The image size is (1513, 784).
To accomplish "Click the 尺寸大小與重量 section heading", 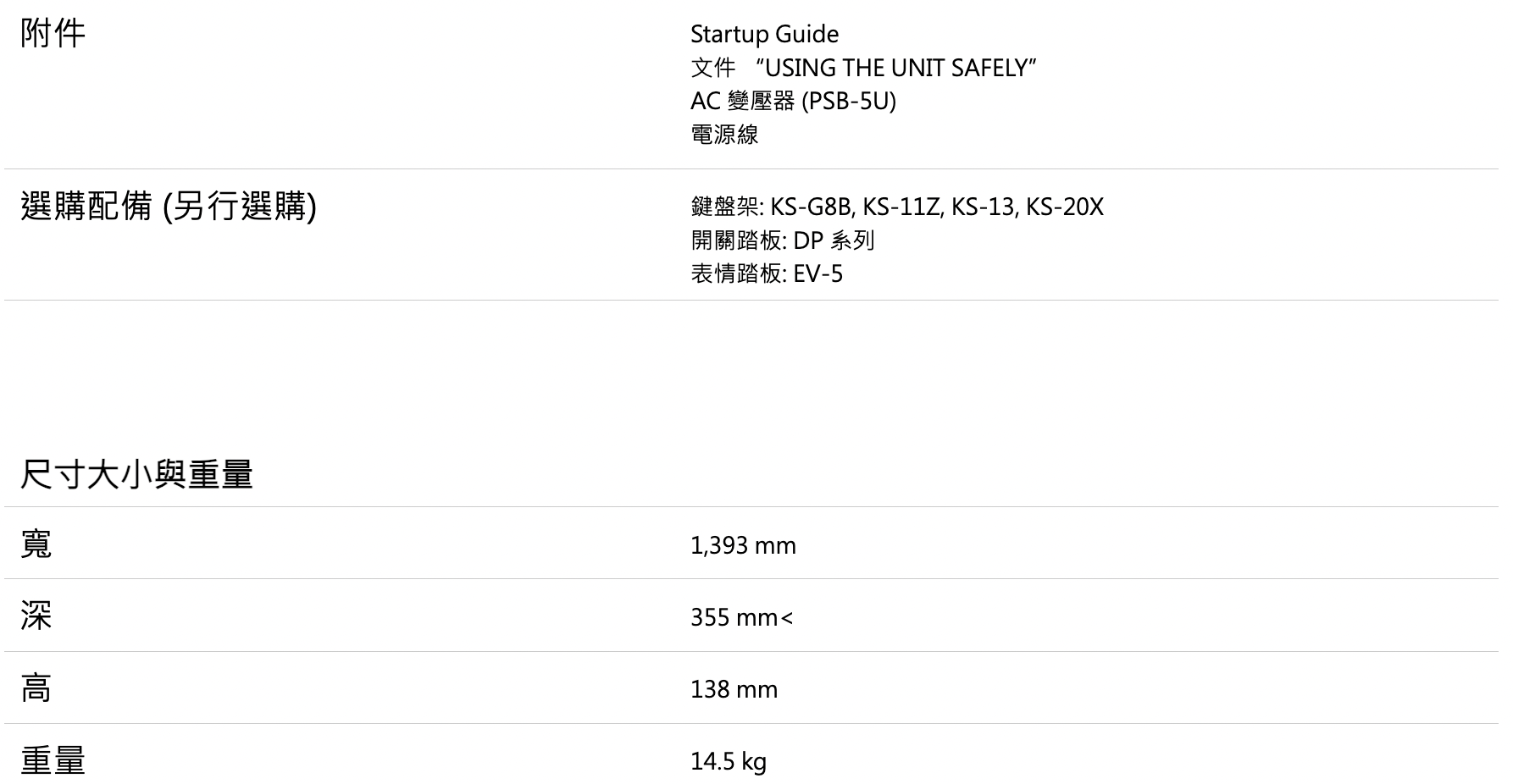I will (136, 474).
